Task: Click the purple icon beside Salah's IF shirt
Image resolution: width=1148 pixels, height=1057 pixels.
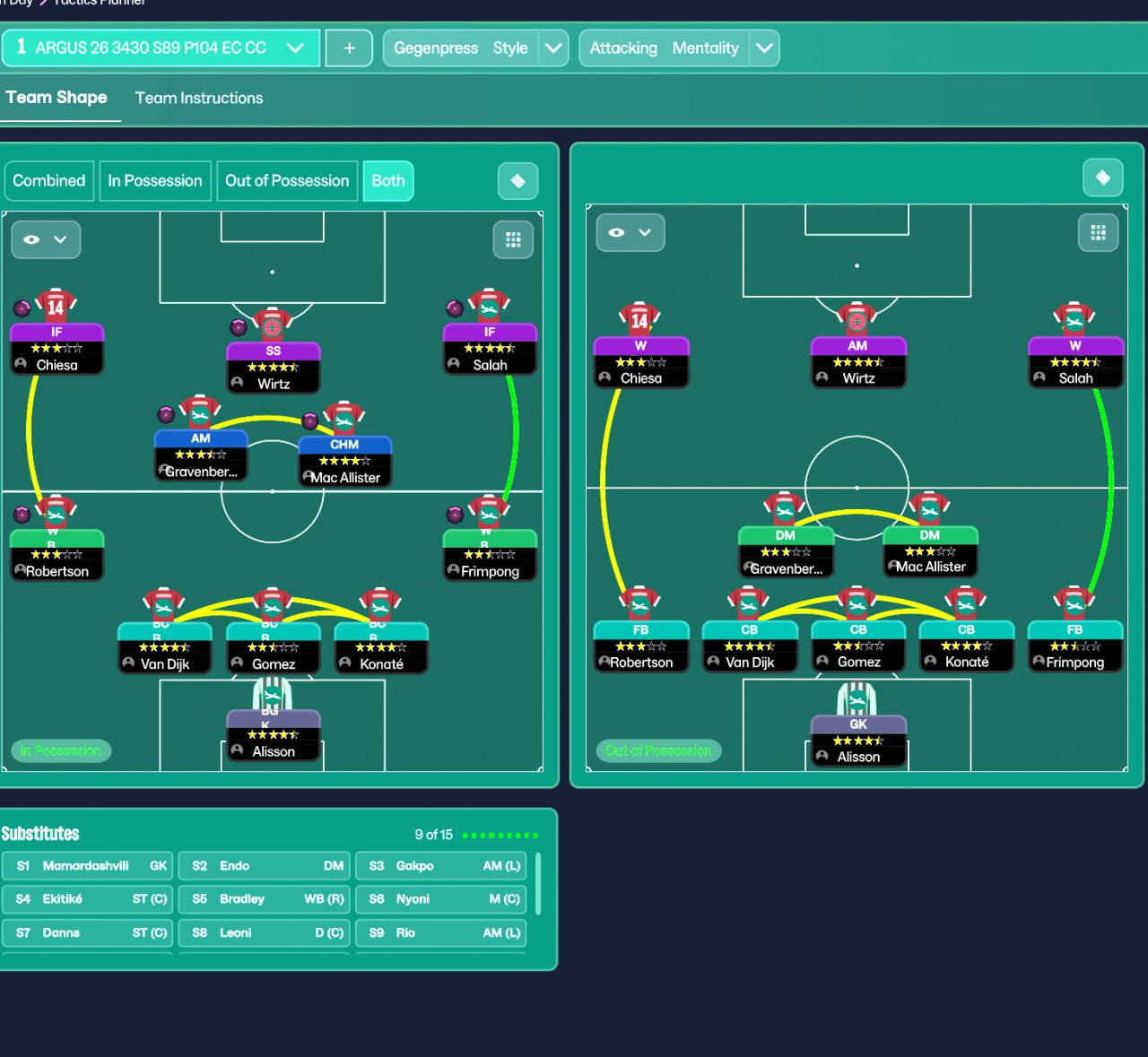Action: pos(455,308)
